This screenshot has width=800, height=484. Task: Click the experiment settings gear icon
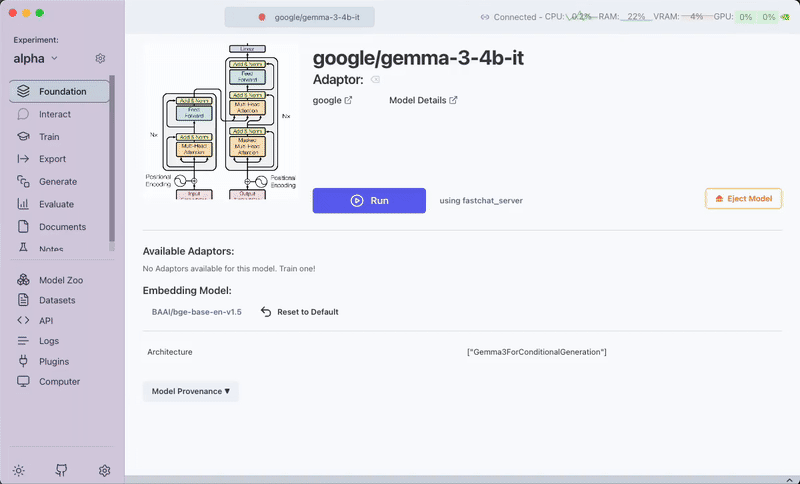(100, 59)
